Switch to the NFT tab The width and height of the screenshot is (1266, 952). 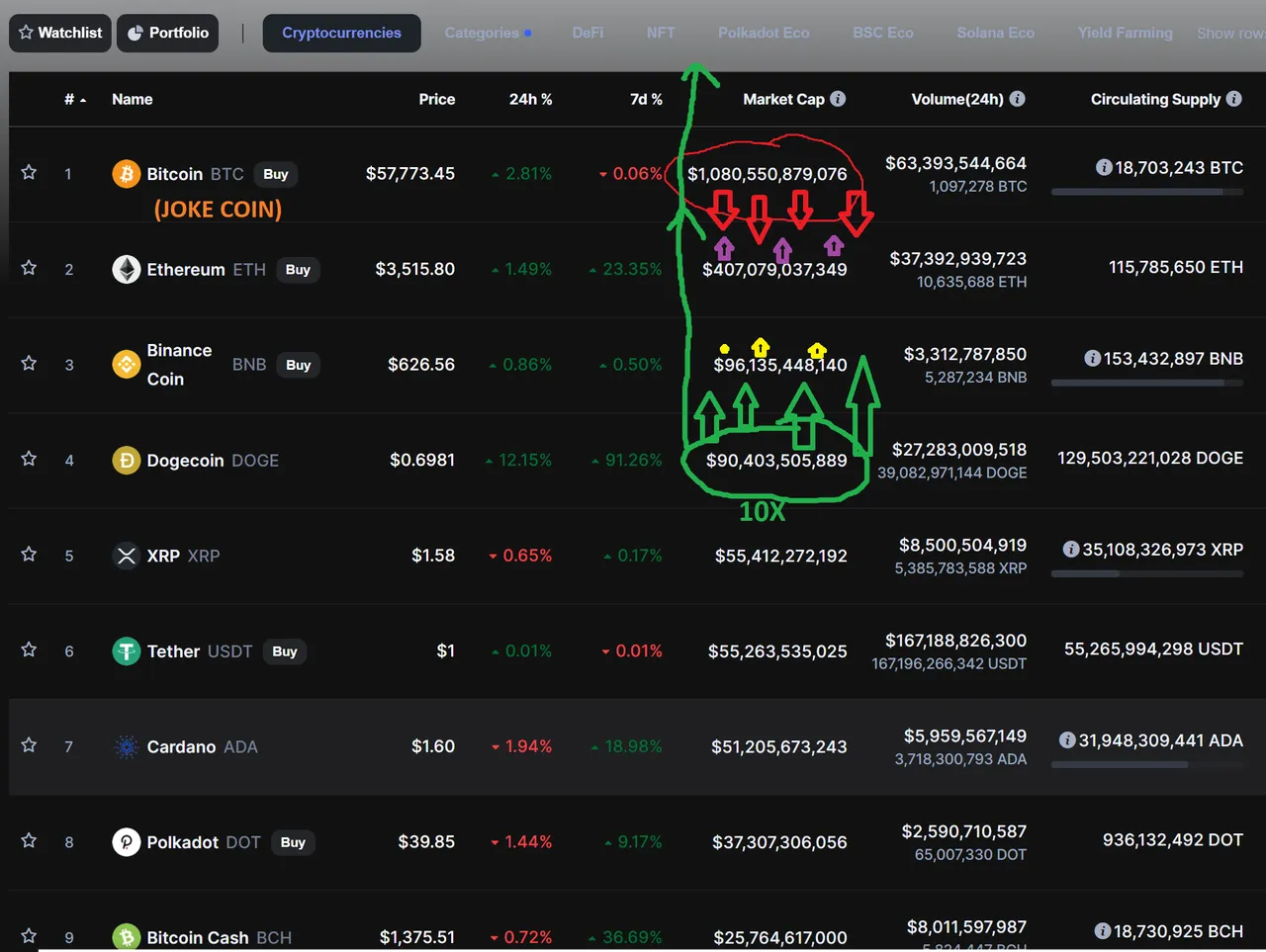tap(661, 33)
